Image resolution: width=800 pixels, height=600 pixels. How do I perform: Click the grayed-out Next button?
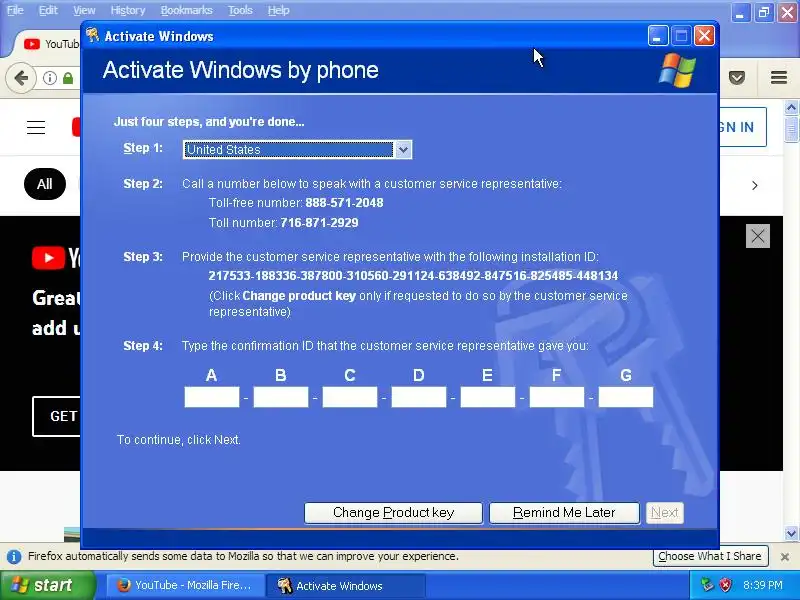click(x=665, y=513)
